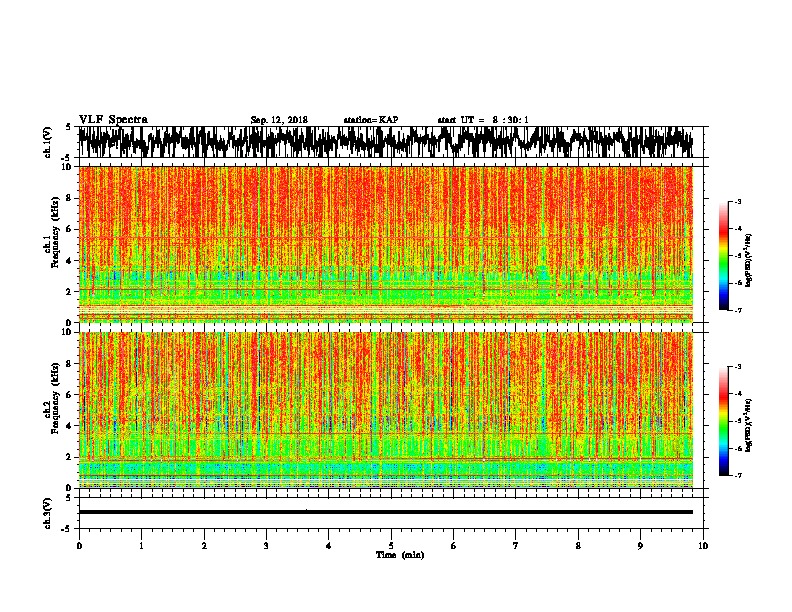This screenshot has height=612, width=792.
Task: Click the "ch.1(V)" waveform axis label
Action: click(48, 142)
